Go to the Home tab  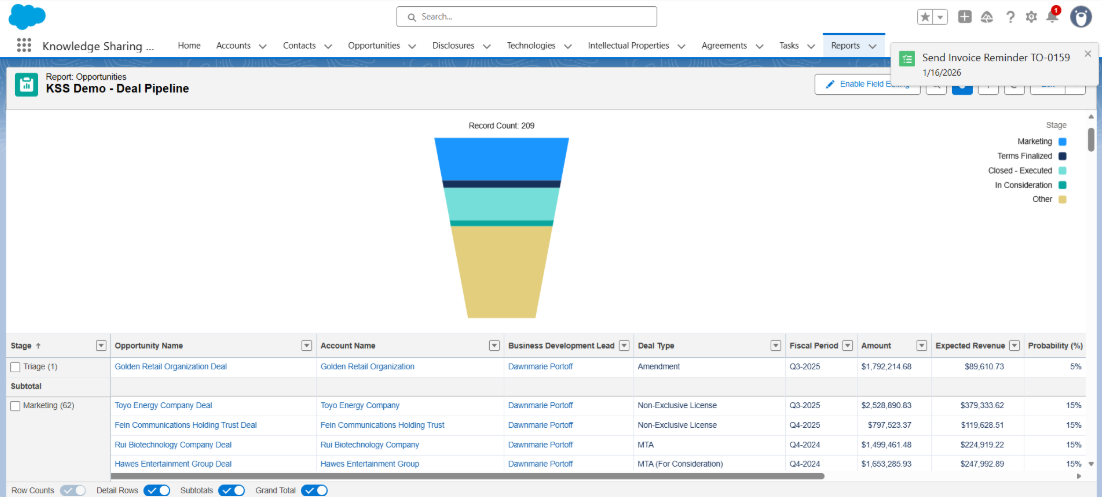pos(189,46)
